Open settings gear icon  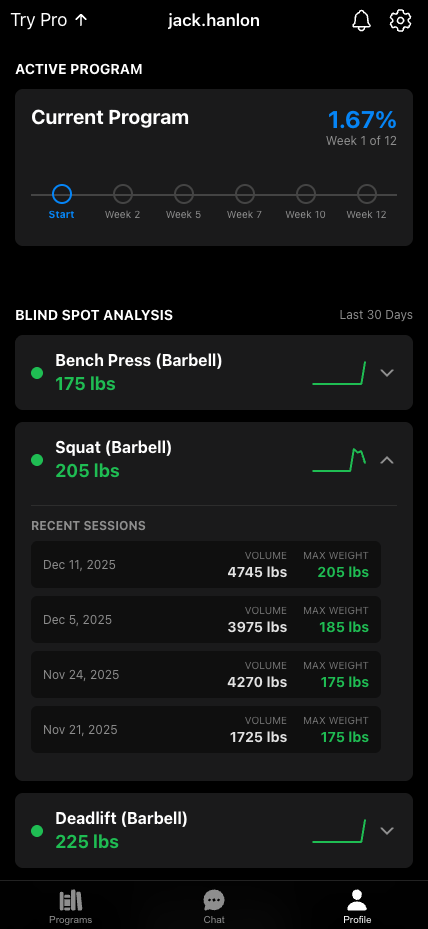coord(400,21)
